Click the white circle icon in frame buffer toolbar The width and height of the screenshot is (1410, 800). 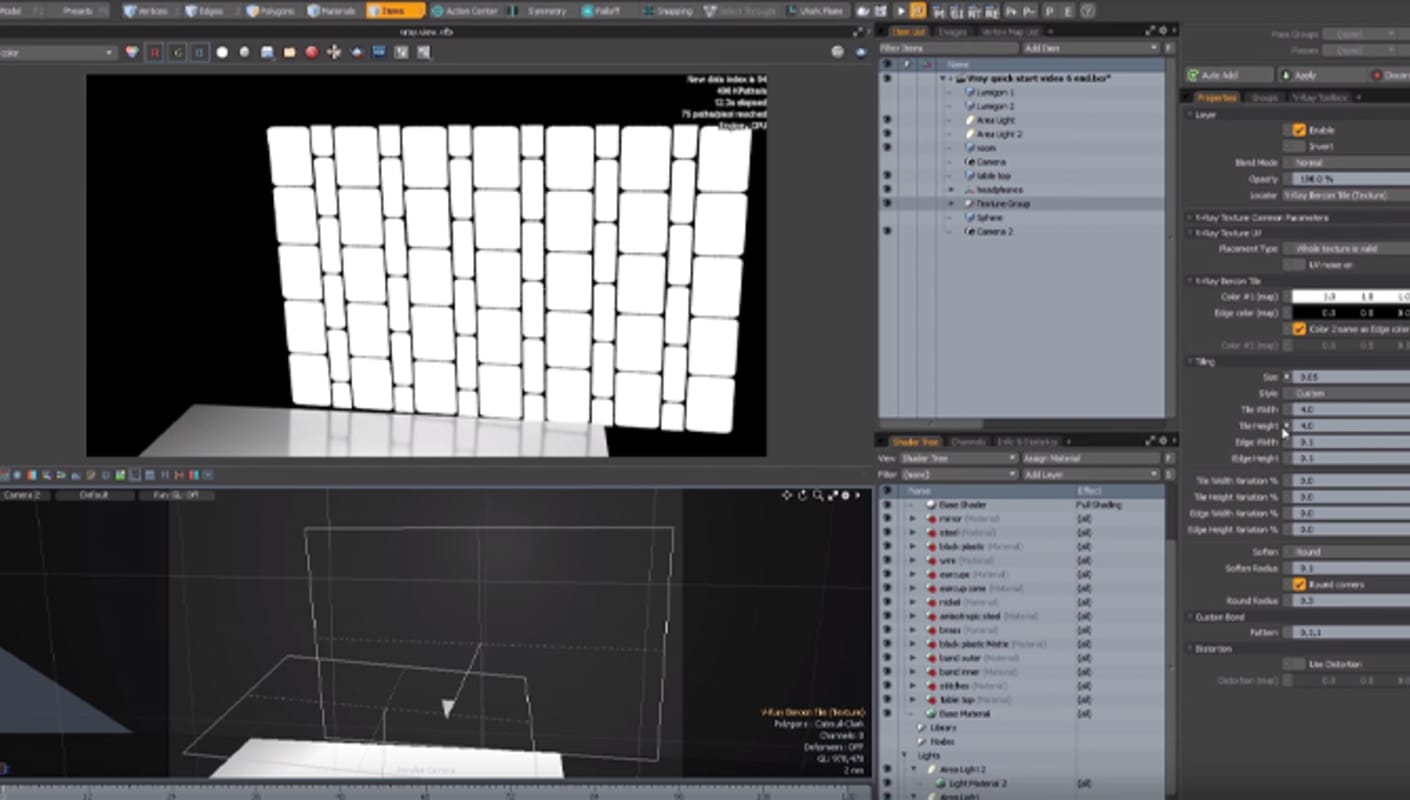tap(222, 52)
